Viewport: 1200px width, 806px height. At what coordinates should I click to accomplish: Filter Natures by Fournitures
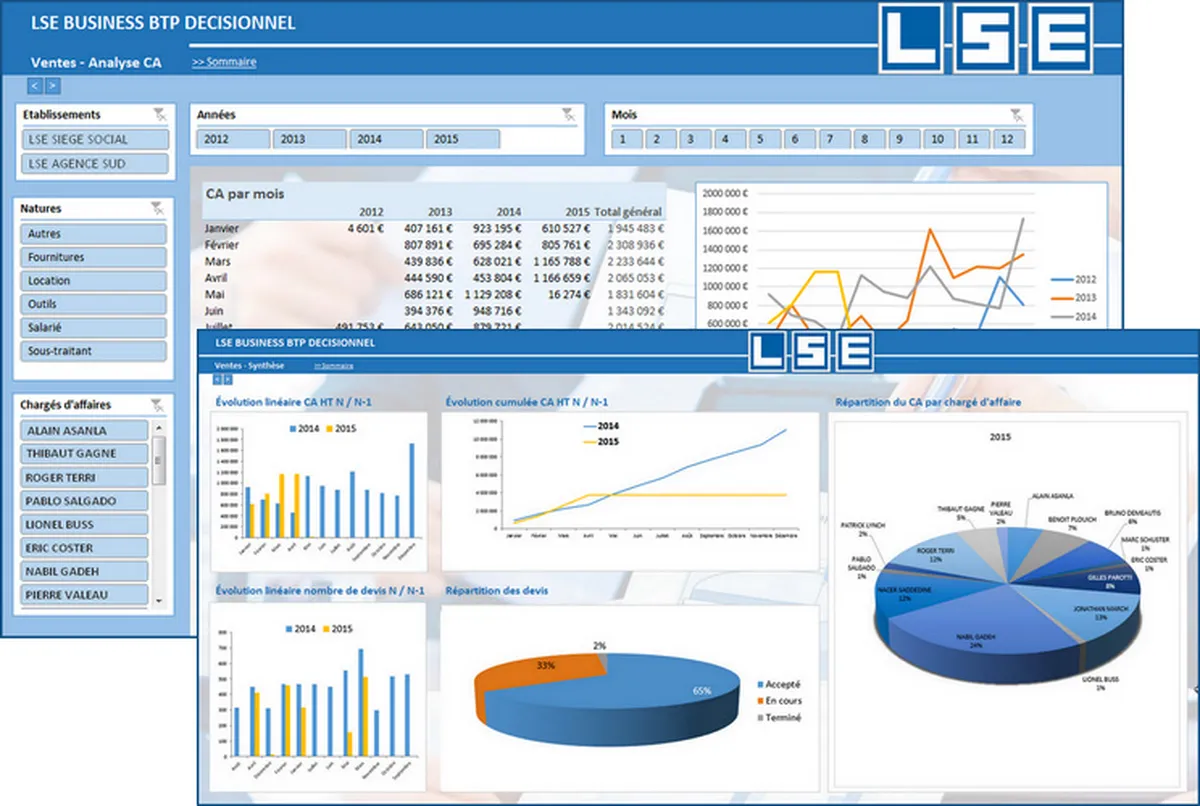click(92, 257)
